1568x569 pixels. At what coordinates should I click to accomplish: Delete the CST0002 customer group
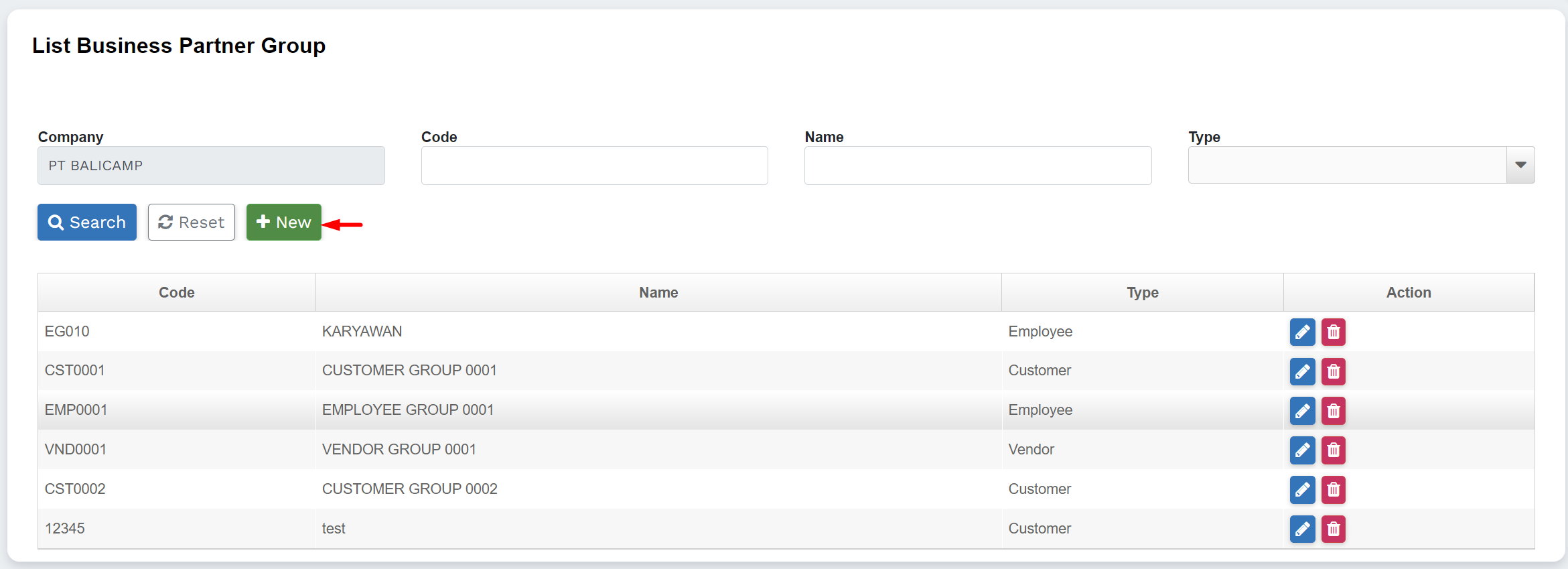[x=1333, y=489]
